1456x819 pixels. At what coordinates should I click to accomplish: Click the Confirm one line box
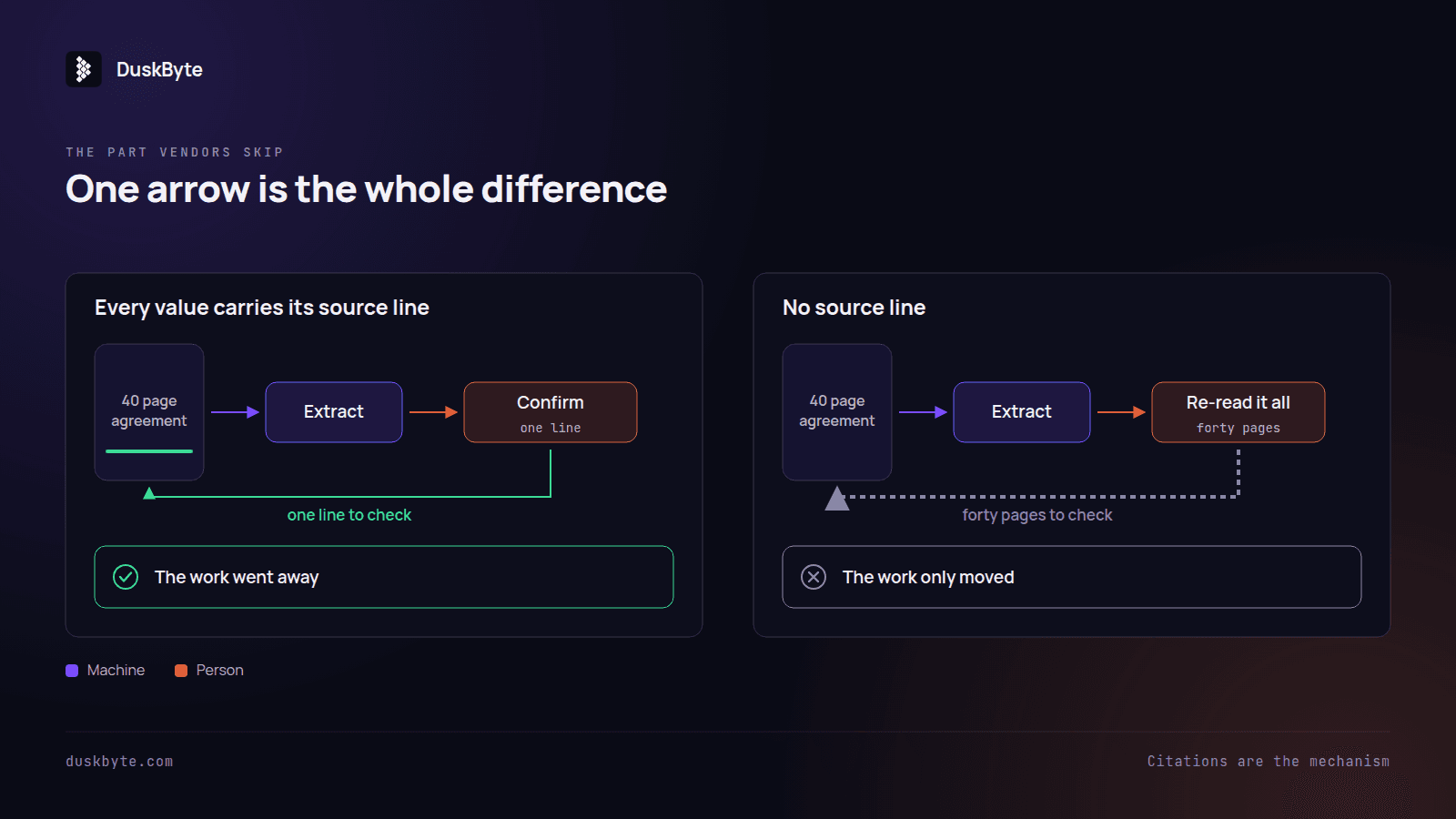(551, 412)
